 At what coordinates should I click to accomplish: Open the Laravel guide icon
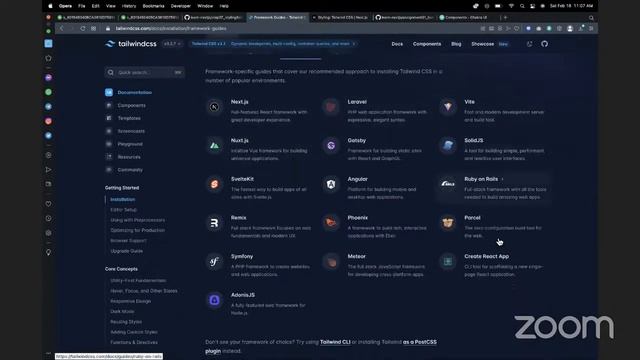(x=331, y=107)
